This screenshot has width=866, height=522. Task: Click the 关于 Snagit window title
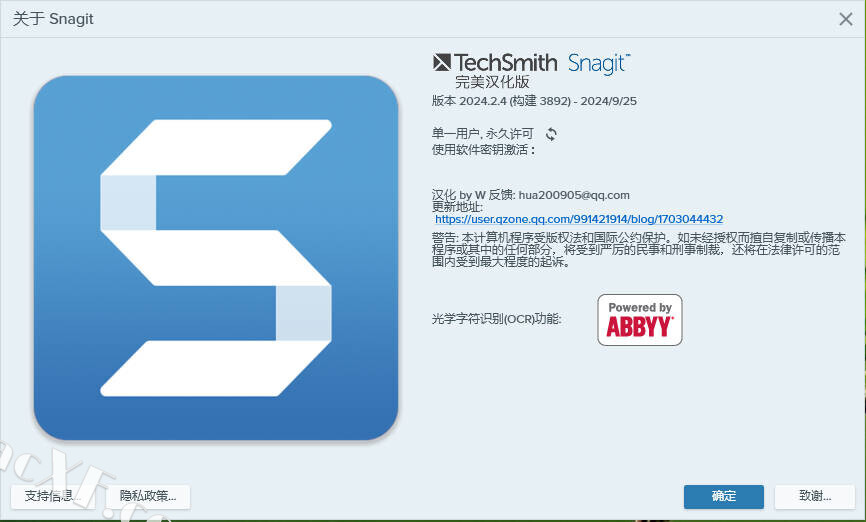[x=53, y=19]
